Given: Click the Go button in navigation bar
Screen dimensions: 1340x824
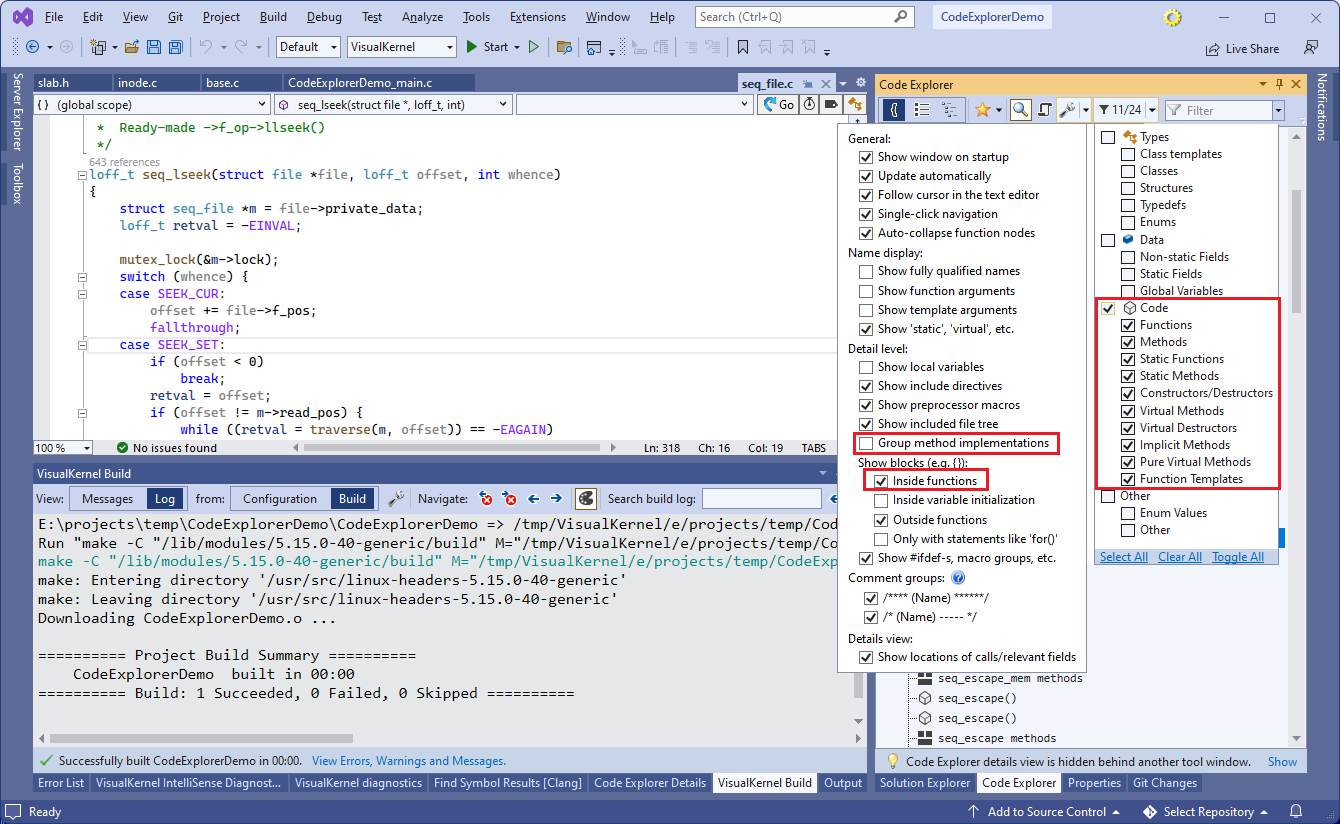Looking at the screenshot, I should [x=779, y=104].
